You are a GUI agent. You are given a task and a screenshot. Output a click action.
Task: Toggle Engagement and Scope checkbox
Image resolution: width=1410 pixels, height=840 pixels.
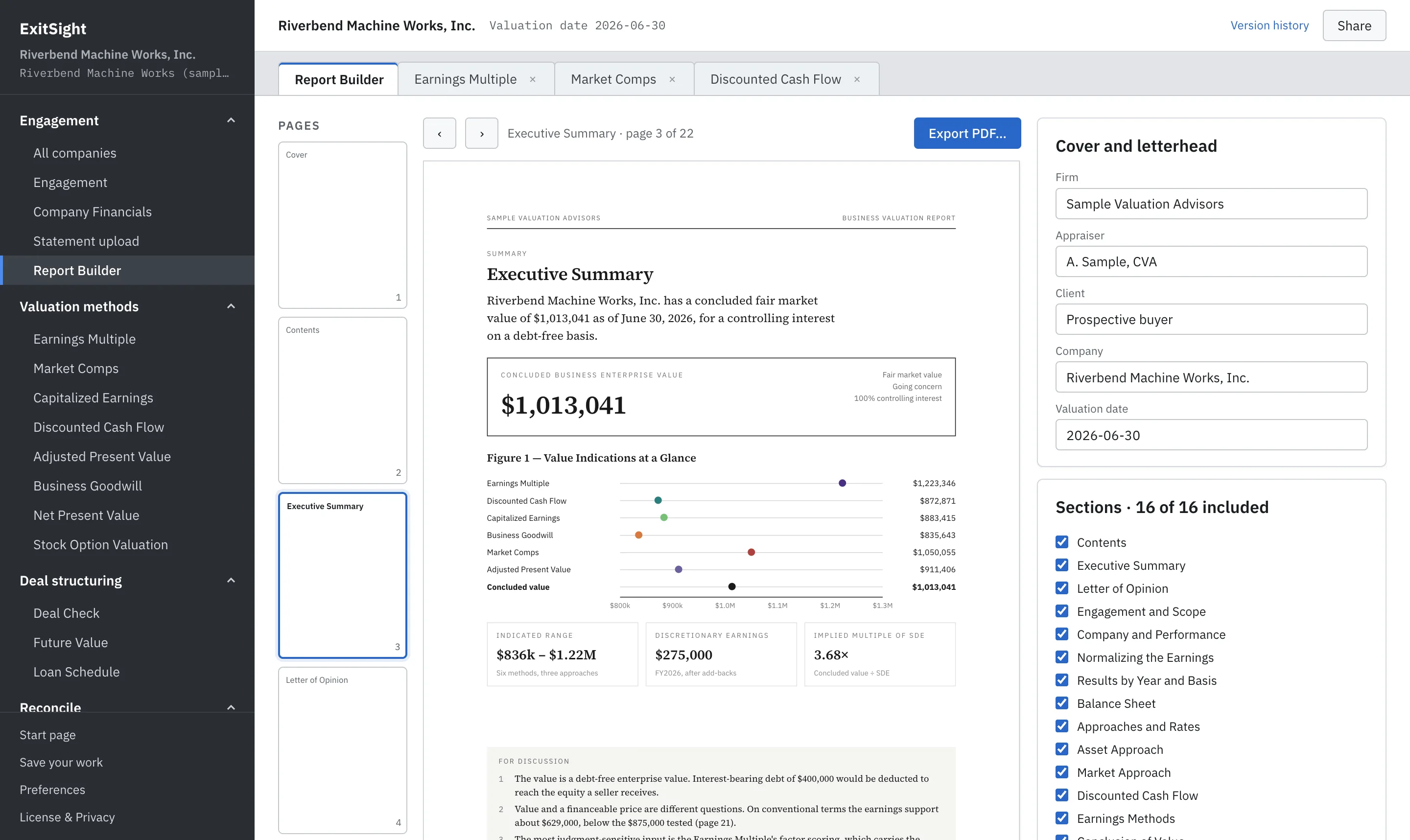(x=1062, y=611)
